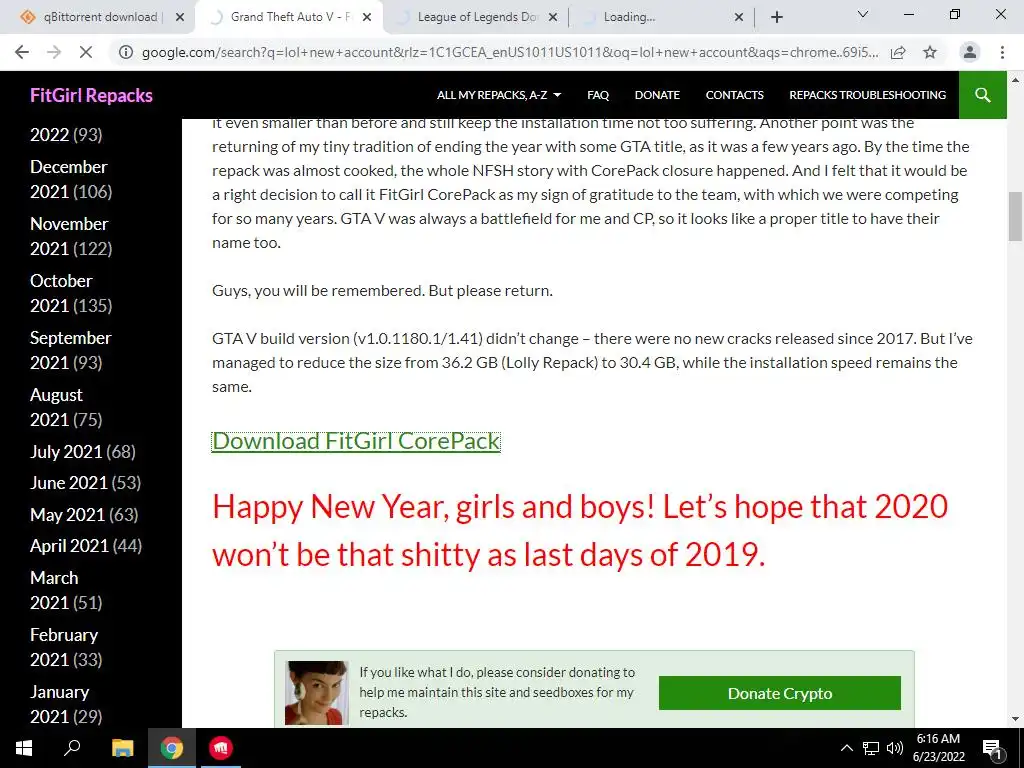Image resolution: width=1024 pixels, height=768 pixels.
Task: Open the red Riot client taskbar icon
Action: (221, 748)
